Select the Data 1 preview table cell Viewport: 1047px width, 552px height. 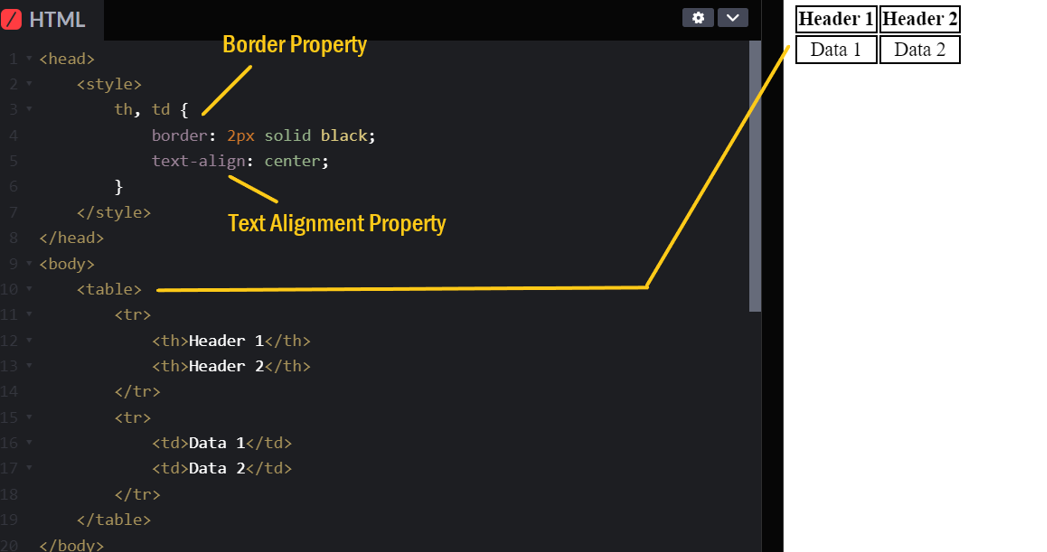(x=836, y=50)
